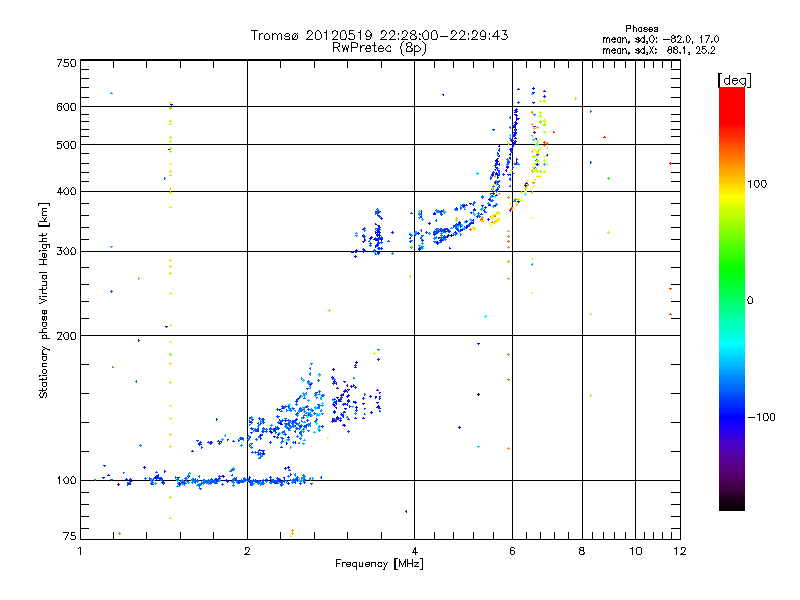The image size is (800, 600).
Task: Click the 'RwPretec (8p)' subtitle
Action: coord(379,48)
